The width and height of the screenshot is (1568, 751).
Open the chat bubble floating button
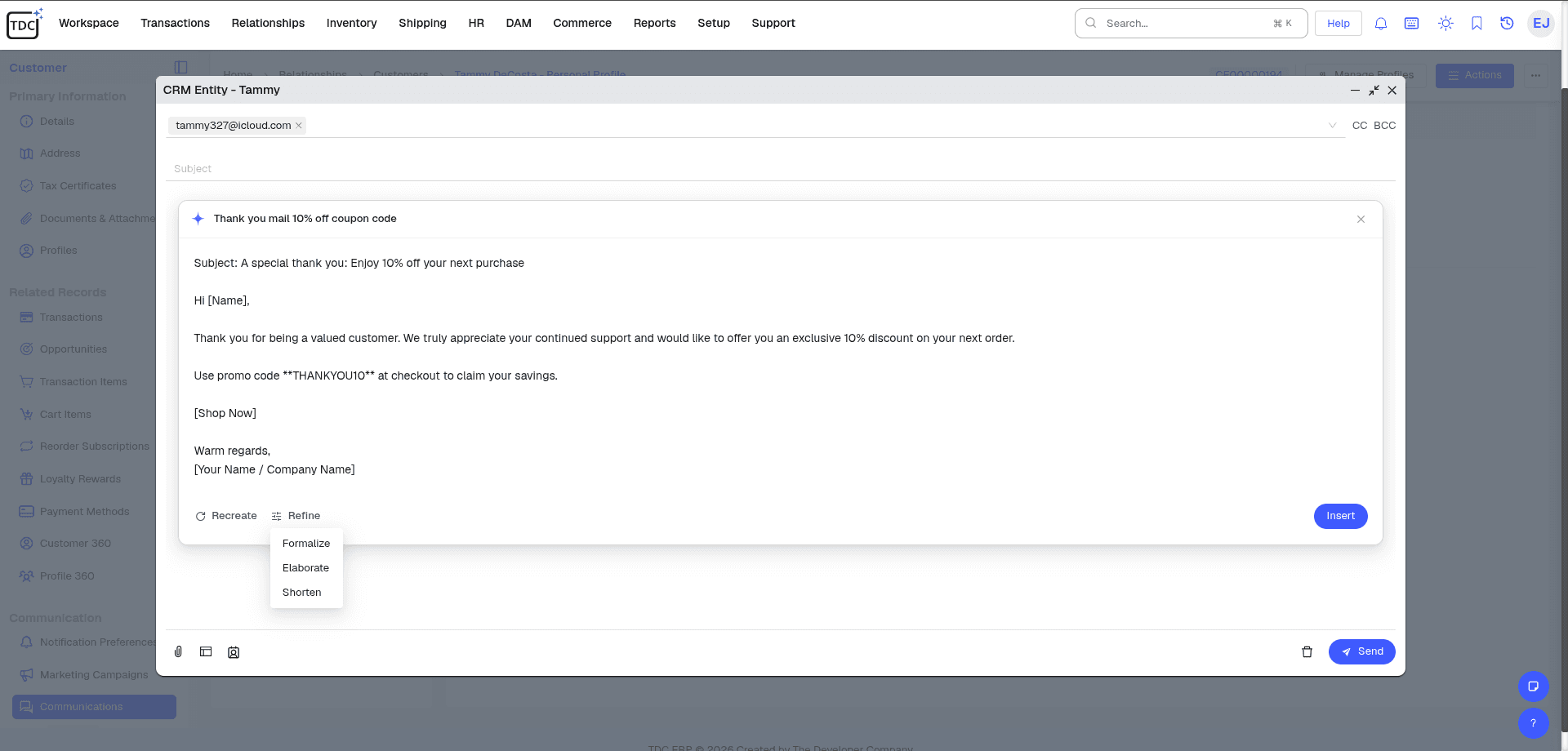[1533, 687]
